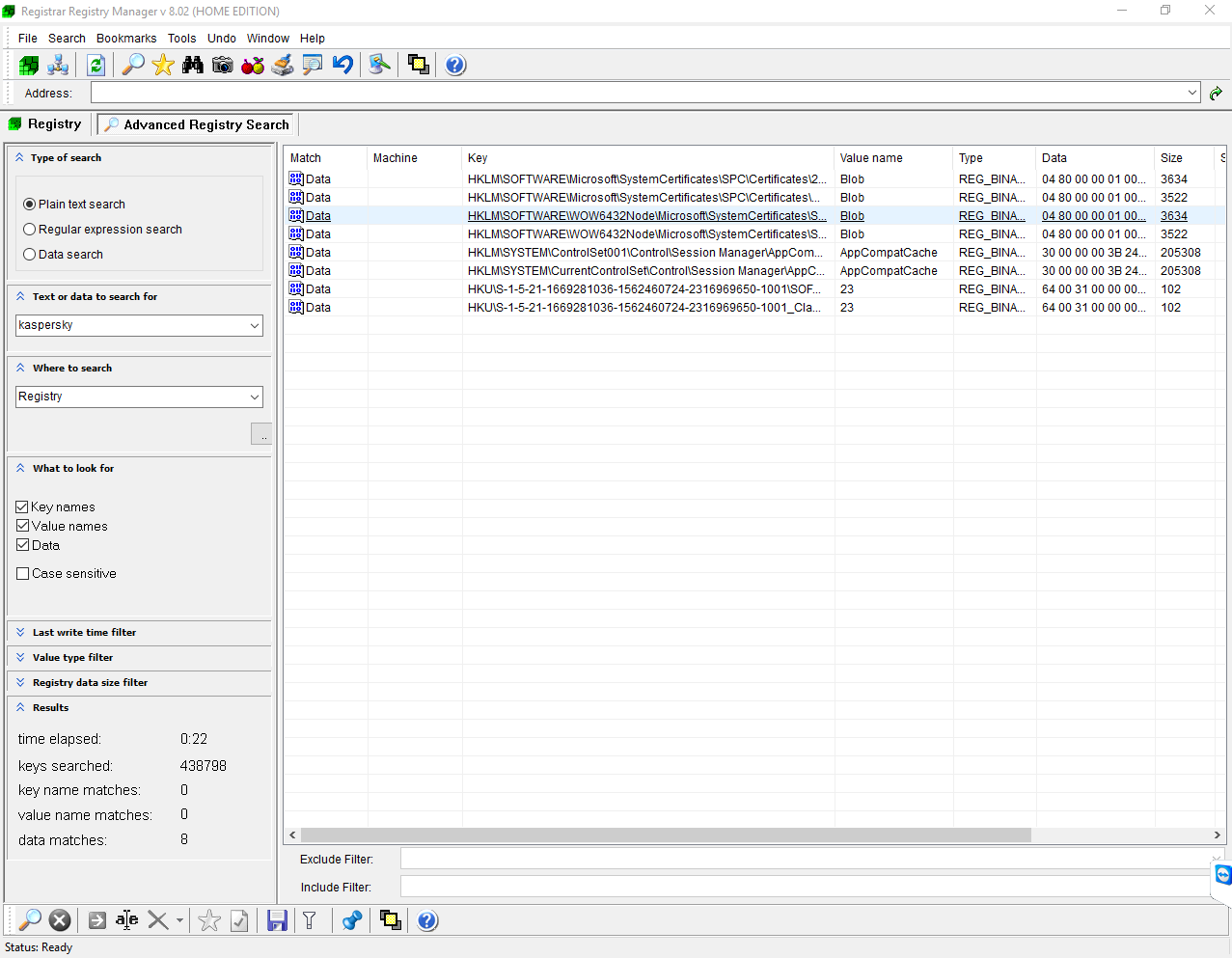Open the search text dropdown showing kaspersky
1232x958 pixels.
click(255, 325)
